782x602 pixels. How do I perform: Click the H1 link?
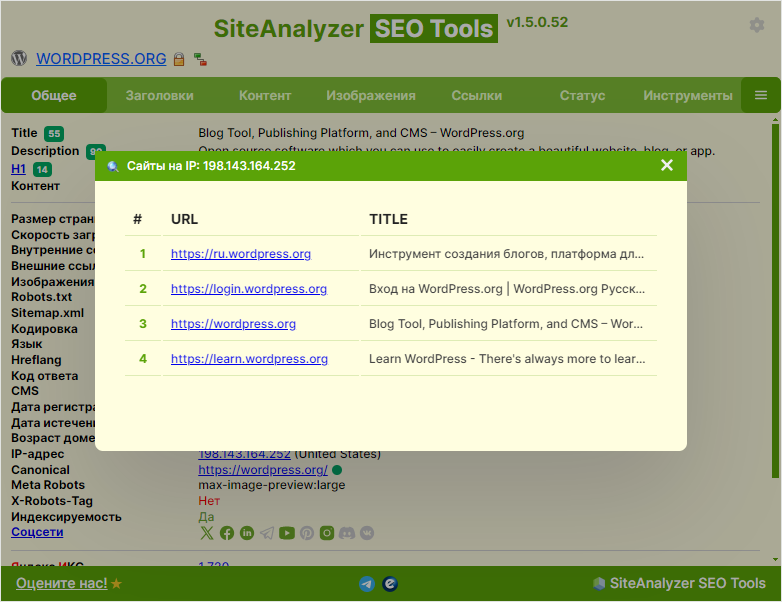[18, 169]
